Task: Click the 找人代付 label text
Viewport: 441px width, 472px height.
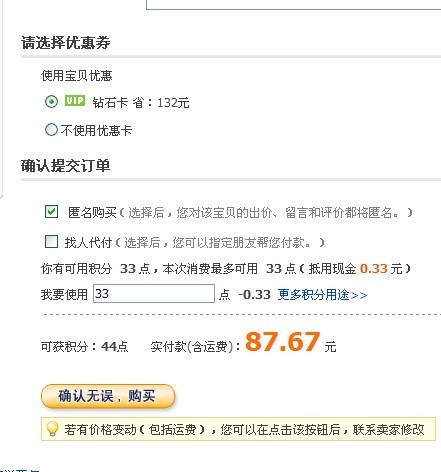Action: tap(88, 242)
